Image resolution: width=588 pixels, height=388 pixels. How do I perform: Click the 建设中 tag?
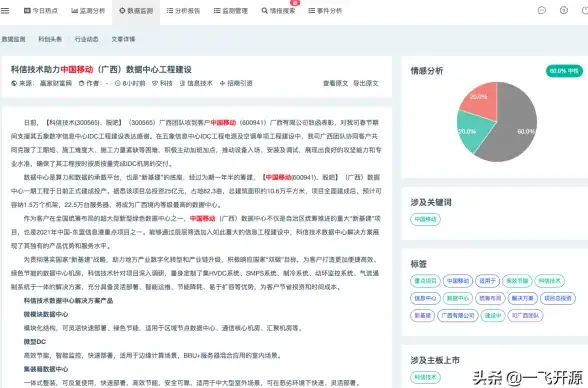(x=493, y=316)
